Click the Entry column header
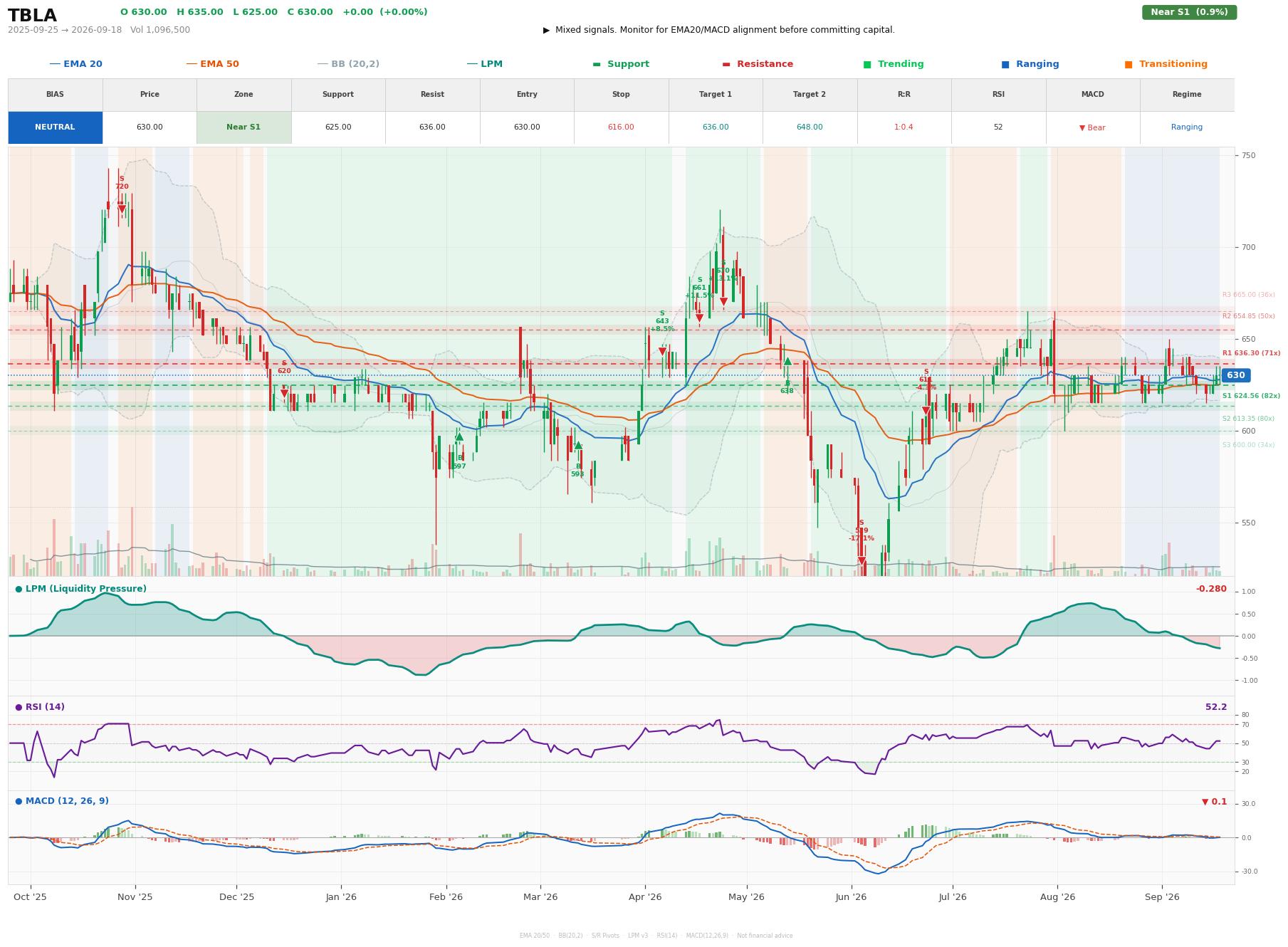Image resolution: width=1288 pixels, height=947 pixels. click(527, 95)
